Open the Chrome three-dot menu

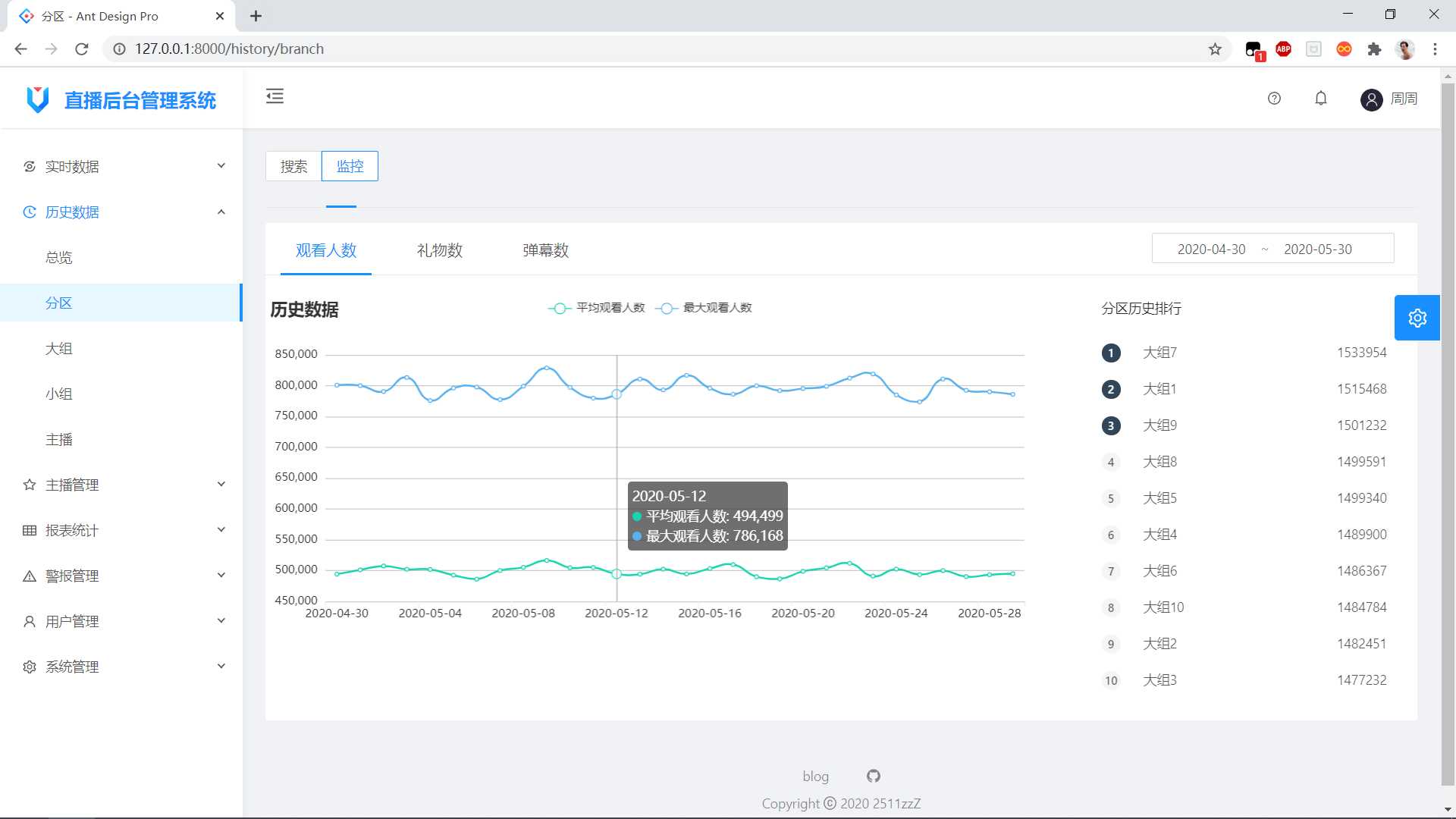coord(1435,49)
